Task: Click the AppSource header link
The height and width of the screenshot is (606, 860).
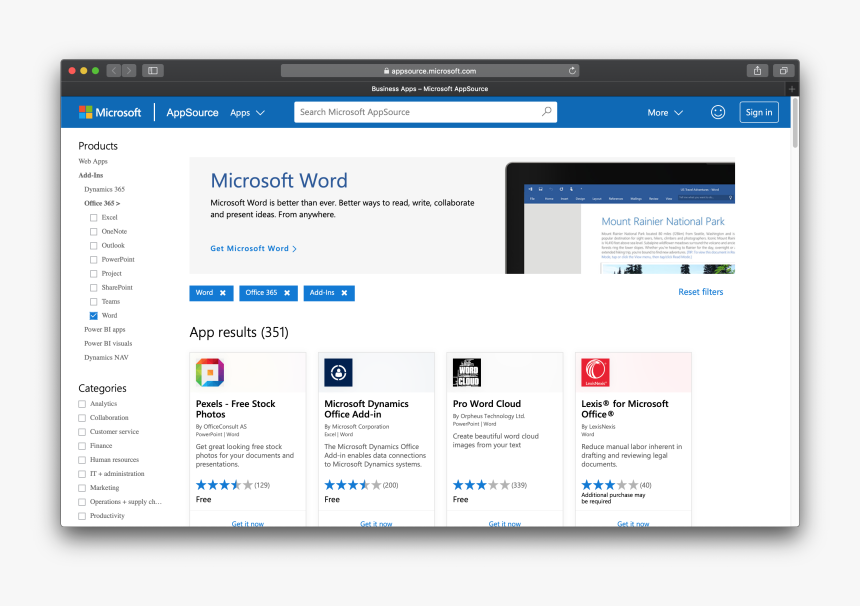Action: pos(193,112)
